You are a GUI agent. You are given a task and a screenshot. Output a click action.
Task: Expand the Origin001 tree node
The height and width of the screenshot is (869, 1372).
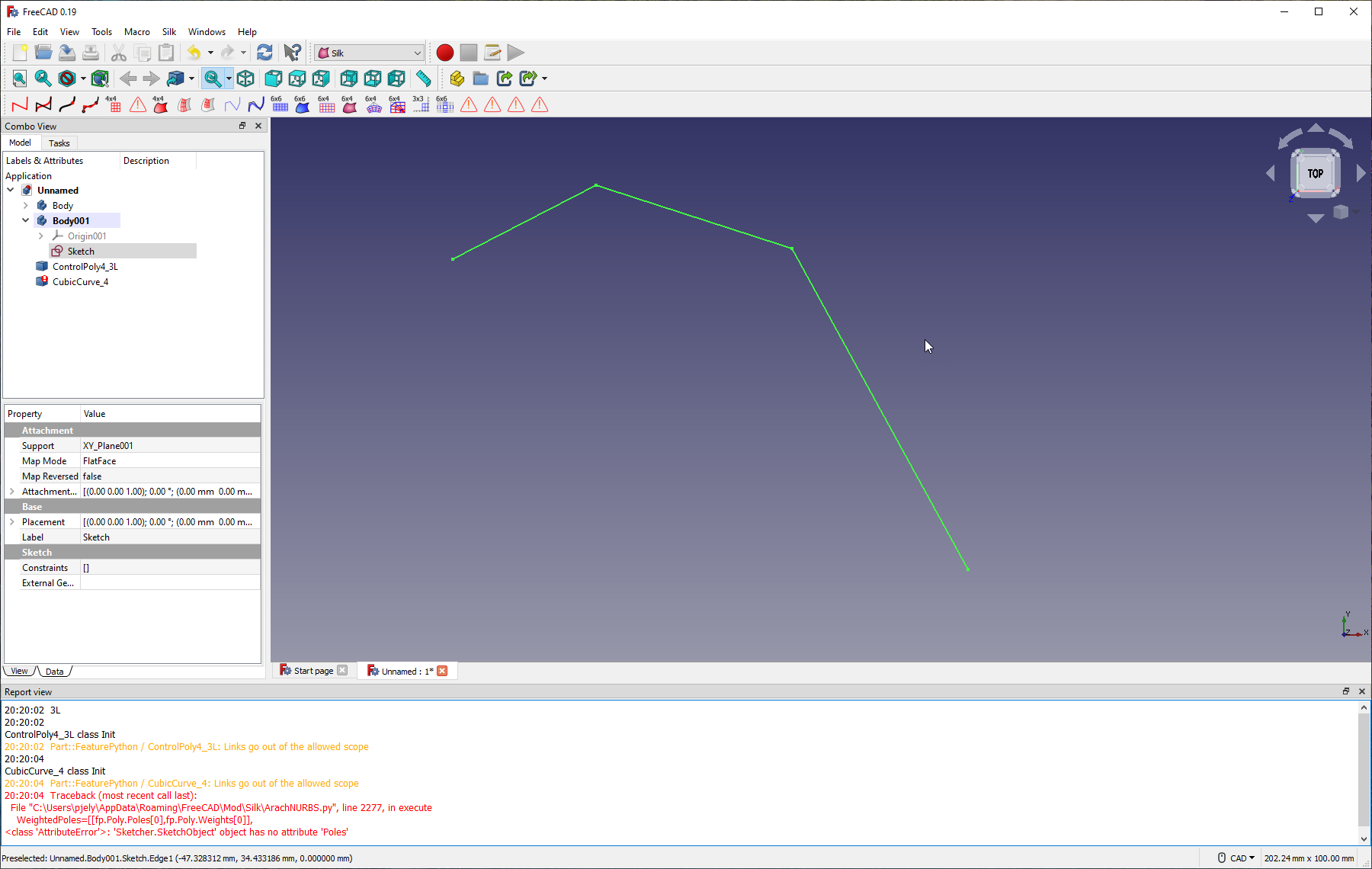click(41, 236)
